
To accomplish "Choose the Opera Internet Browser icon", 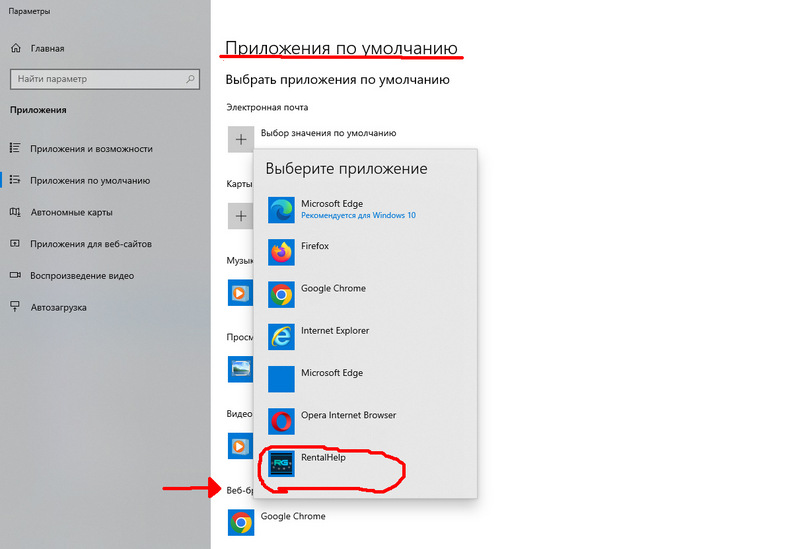I will (x=282, y=420).
